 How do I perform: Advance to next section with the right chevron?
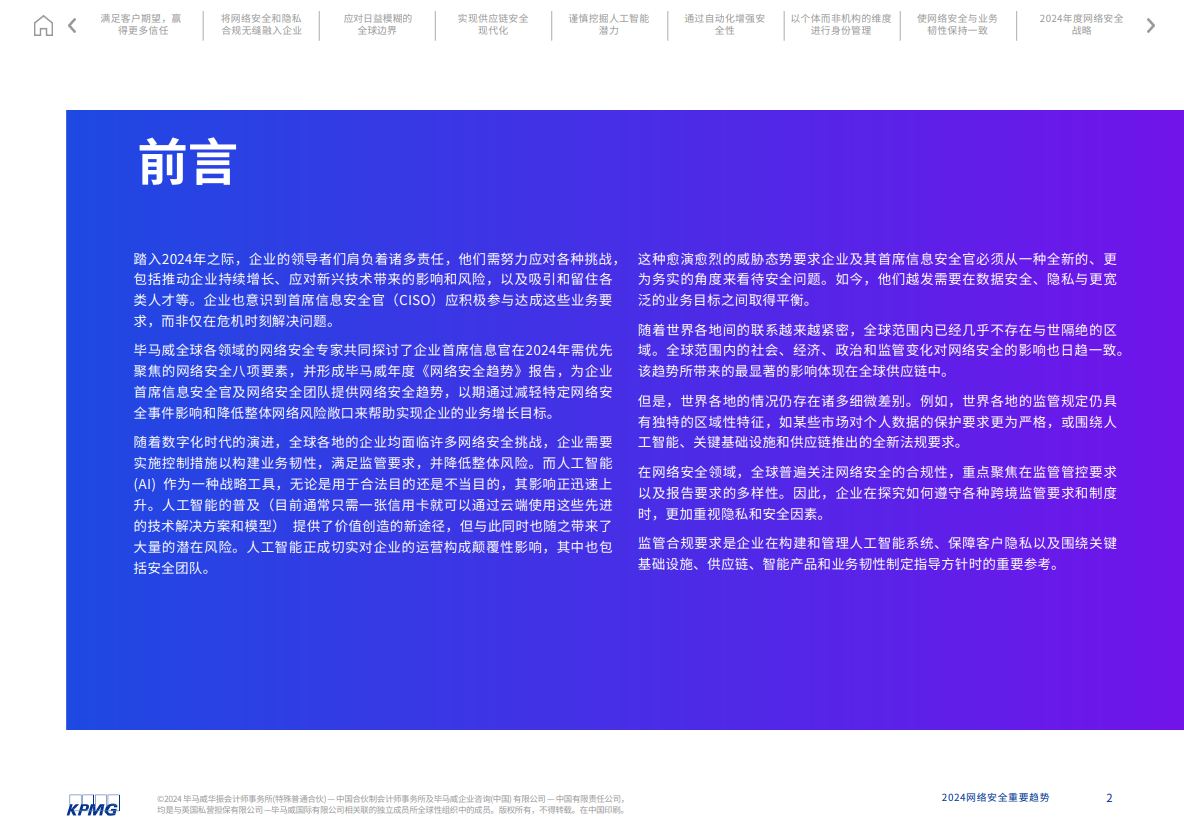(1150, 25)
